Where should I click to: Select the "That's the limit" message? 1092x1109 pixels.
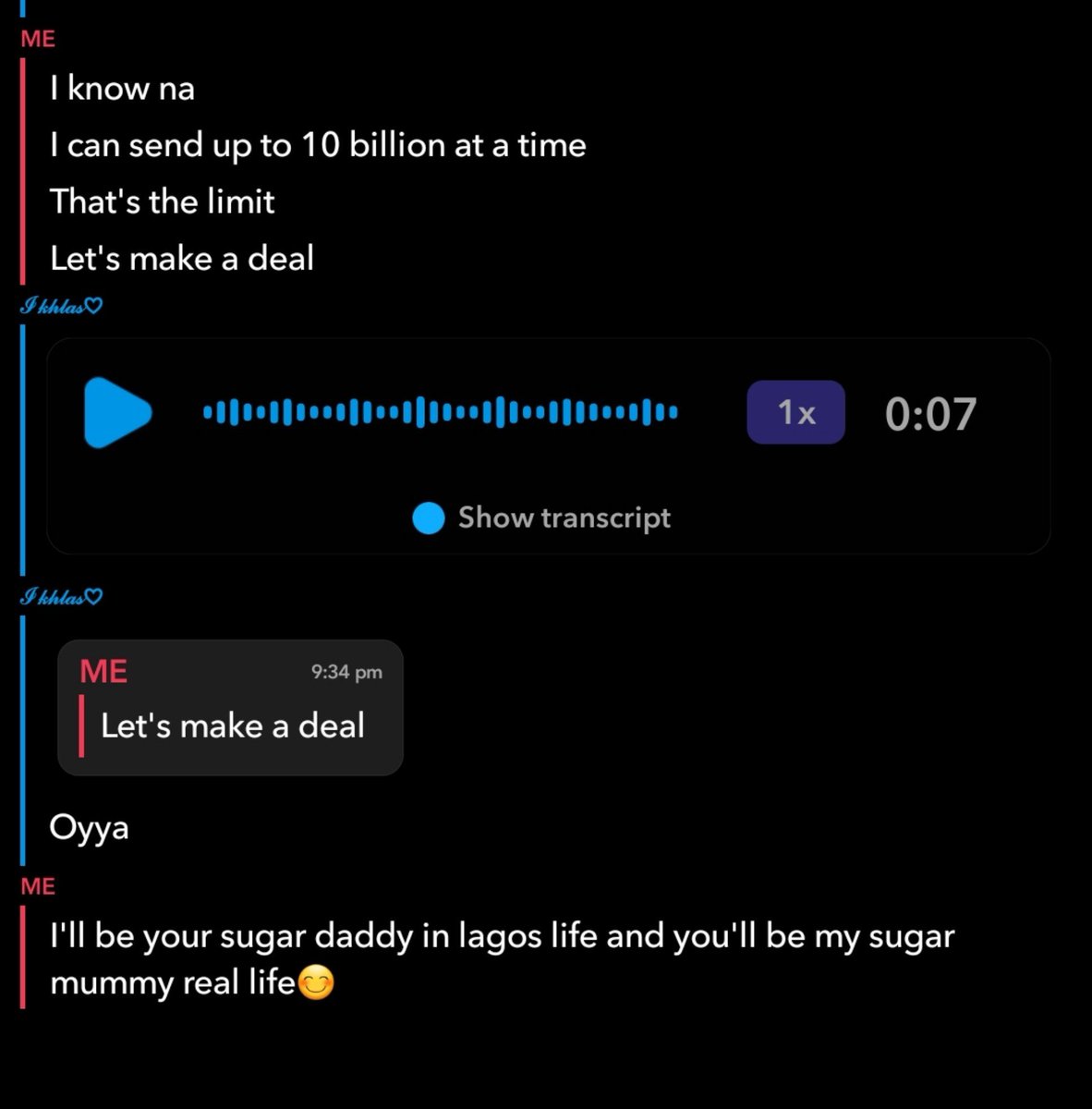pos(162,201)
